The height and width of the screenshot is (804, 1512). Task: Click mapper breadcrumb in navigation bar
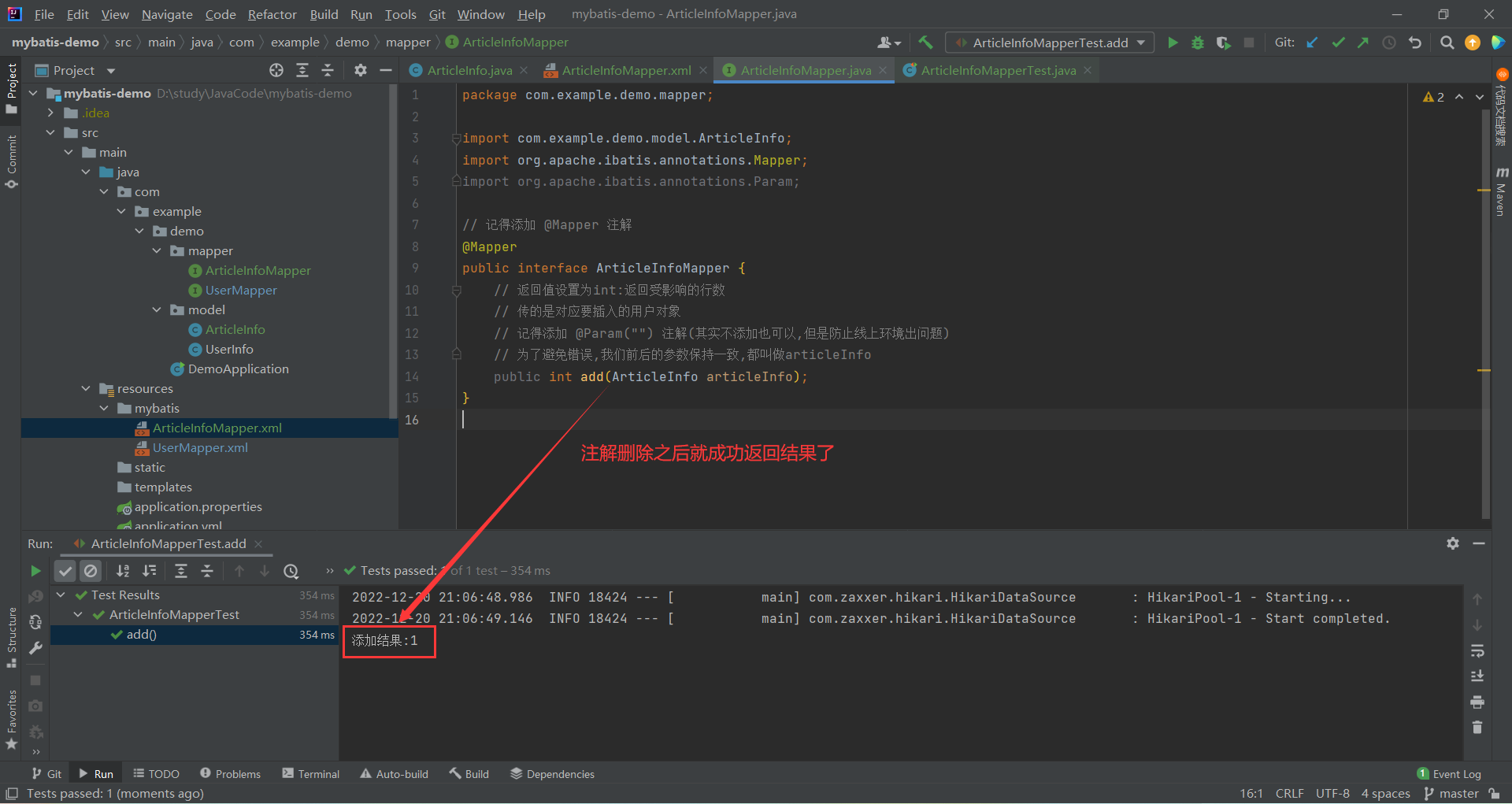pos(408,43)
